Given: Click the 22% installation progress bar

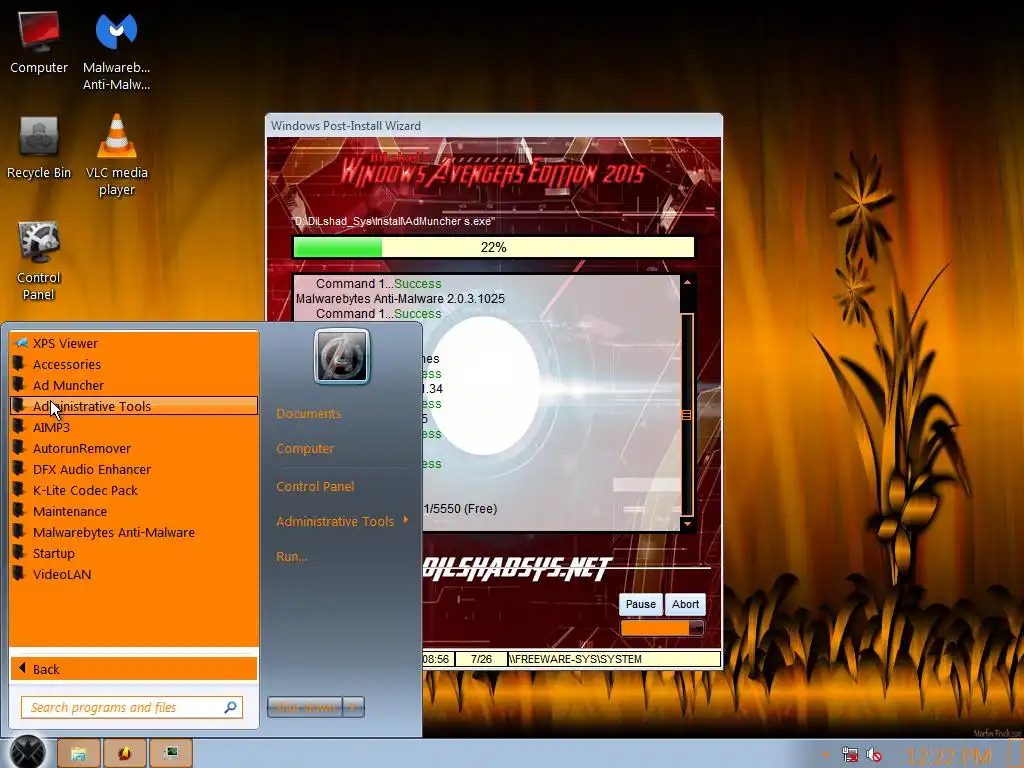Looking at the screenshot, I should [x=494, y=247].
